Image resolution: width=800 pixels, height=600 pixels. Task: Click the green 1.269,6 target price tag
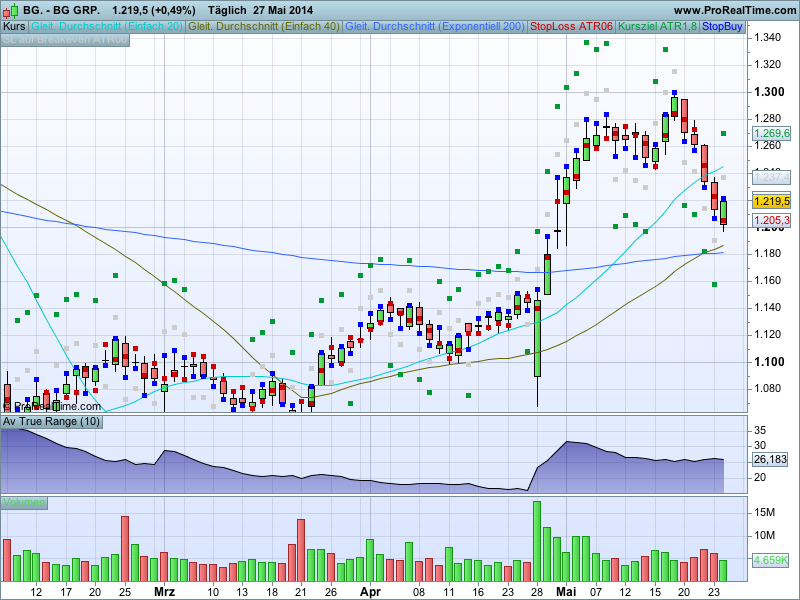click(x=771, y=133)
